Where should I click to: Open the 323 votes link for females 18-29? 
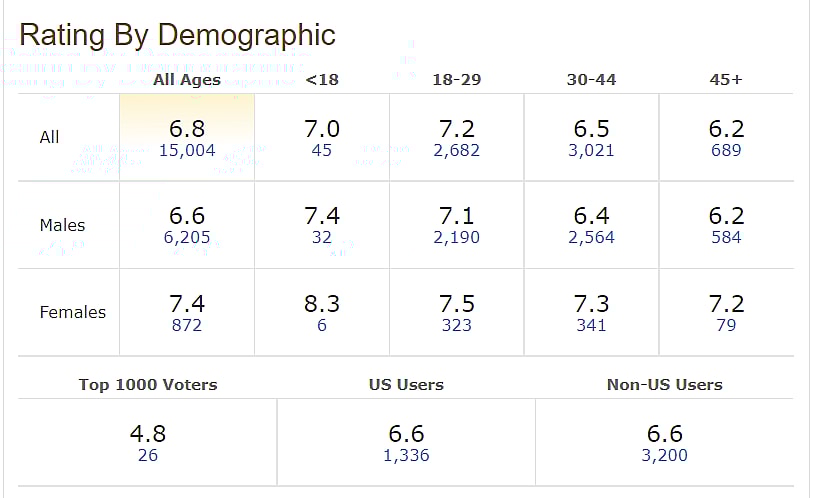click(x=456, y=325)
